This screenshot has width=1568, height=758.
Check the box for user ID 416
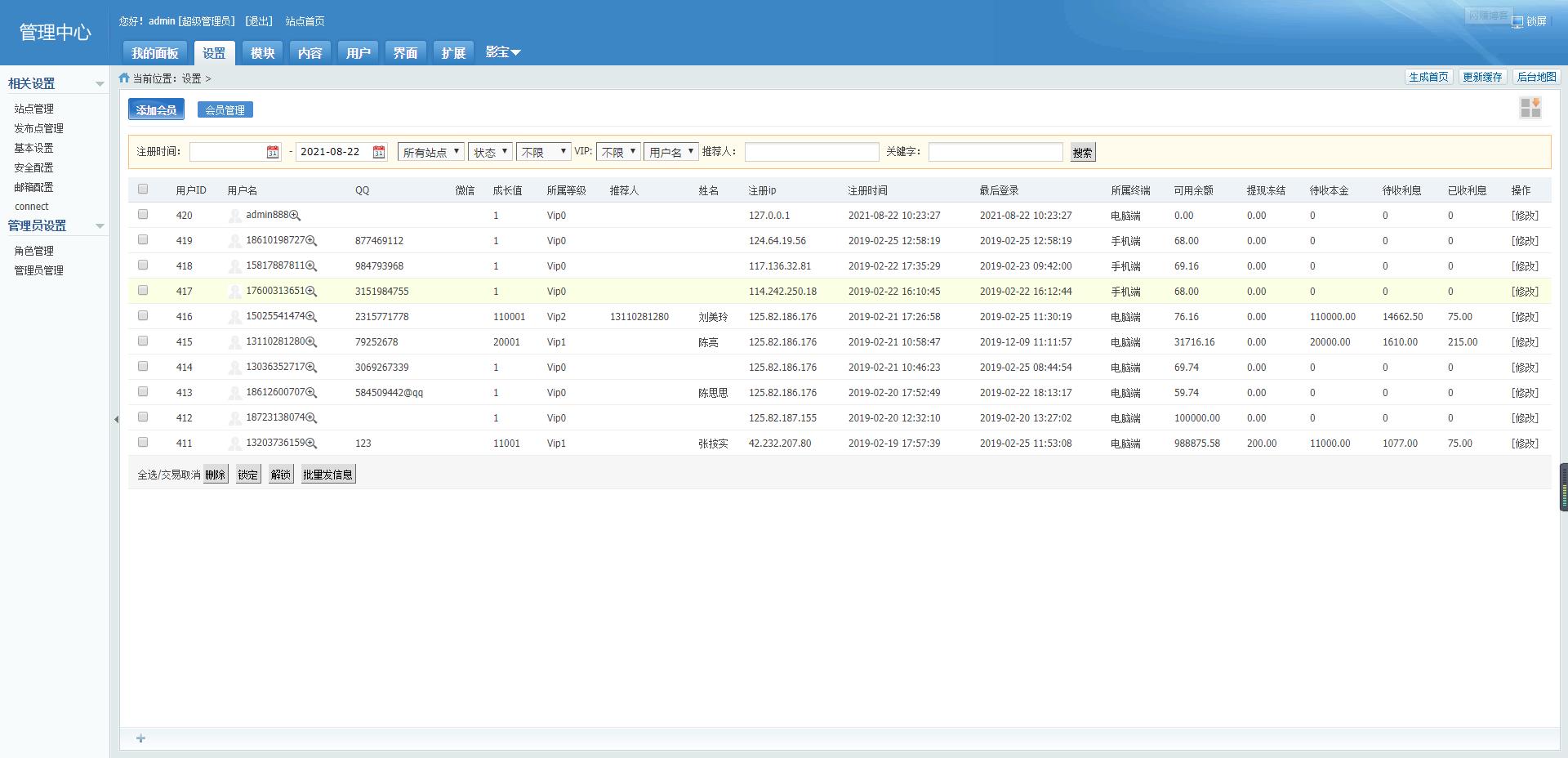(x=143, y=315)
